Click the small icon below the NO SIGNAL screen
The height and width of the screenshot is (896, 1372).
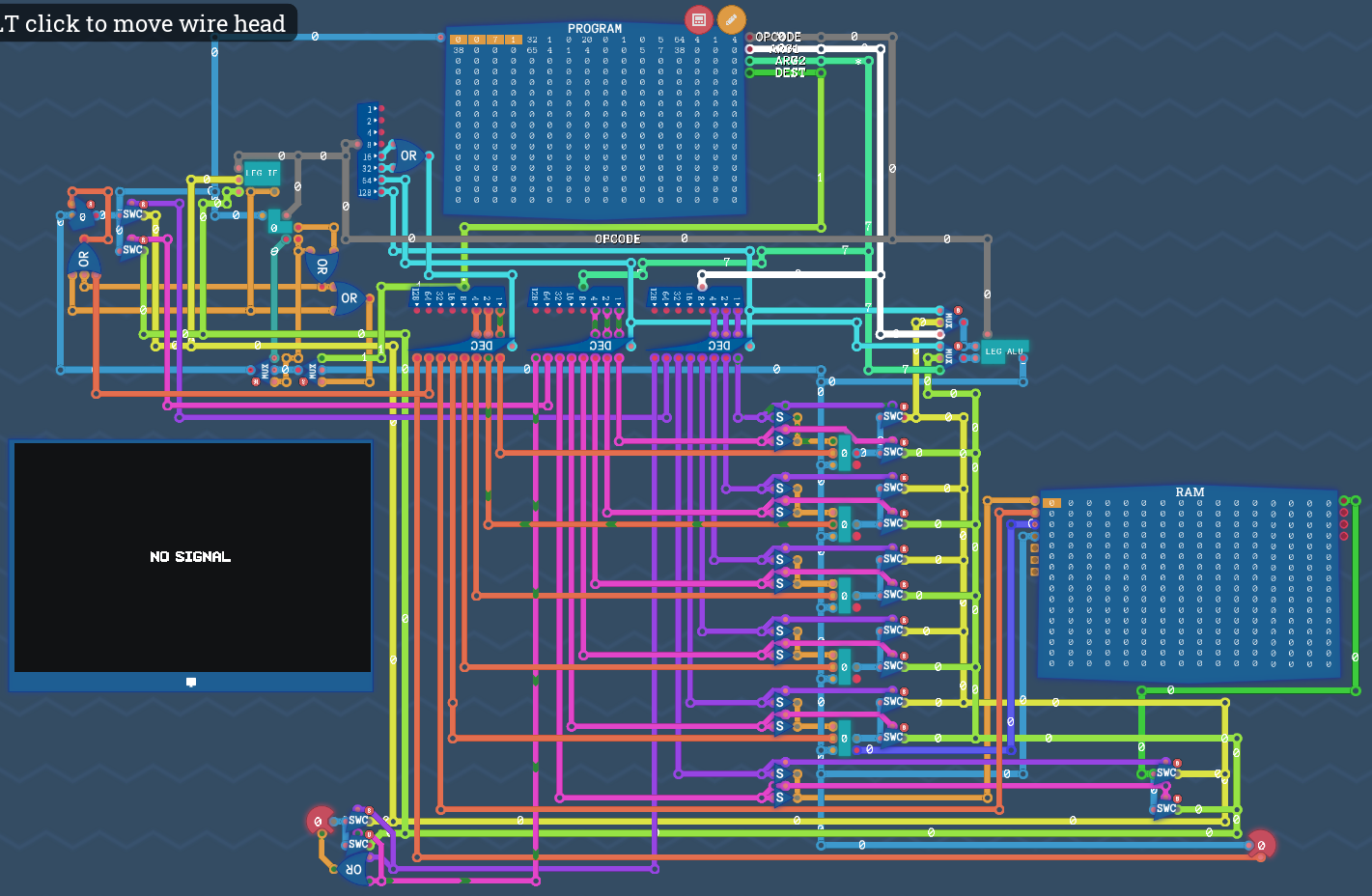(x=191, y=682)
